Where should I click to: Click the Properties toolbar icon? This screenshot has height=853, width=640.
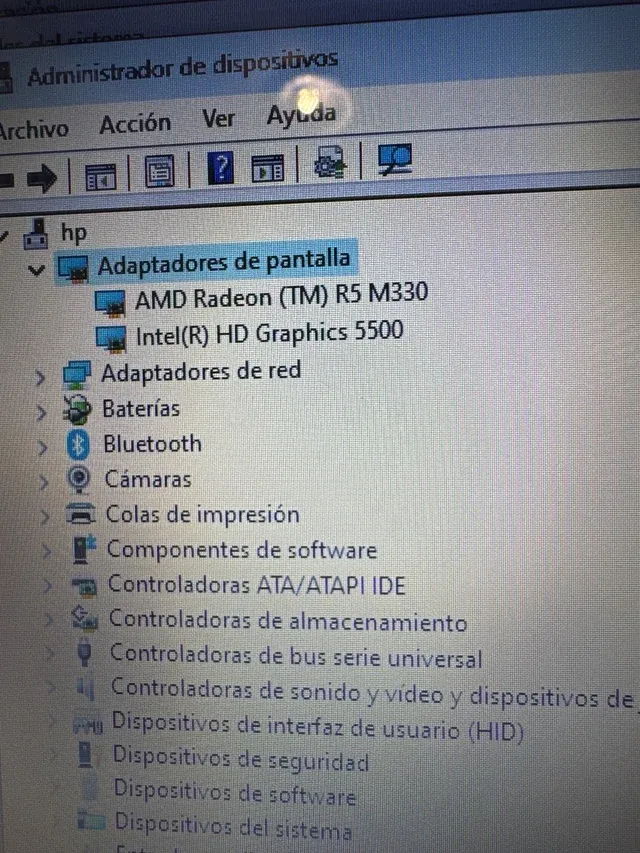(159, 171)
